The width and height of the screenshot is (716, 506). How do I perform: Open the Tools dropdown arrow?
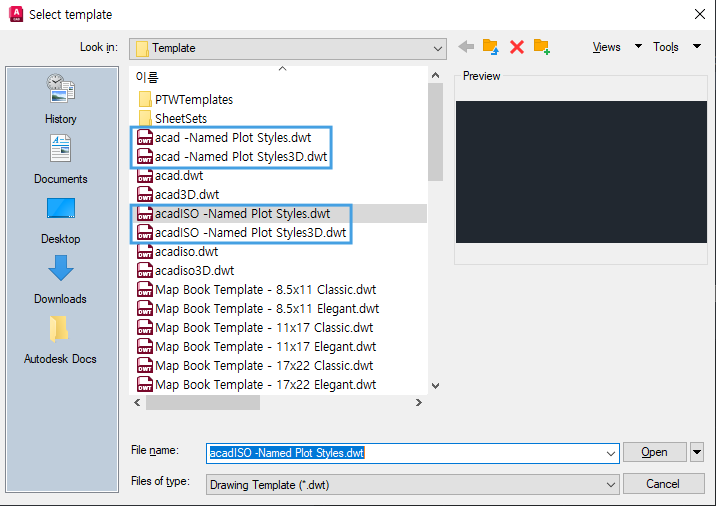coord(697,46)
